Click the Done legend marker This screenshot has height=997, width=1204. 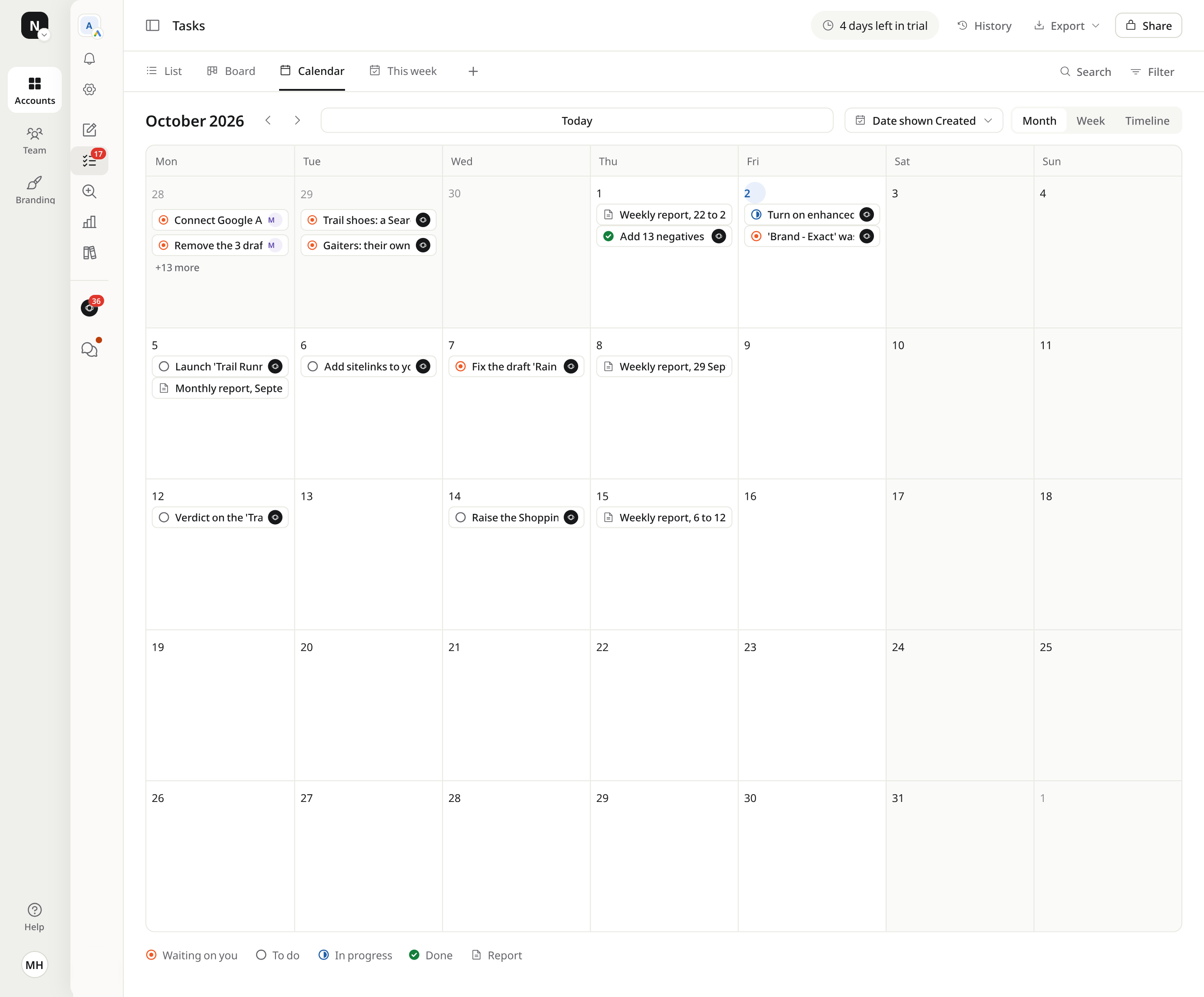coord(414,955)
